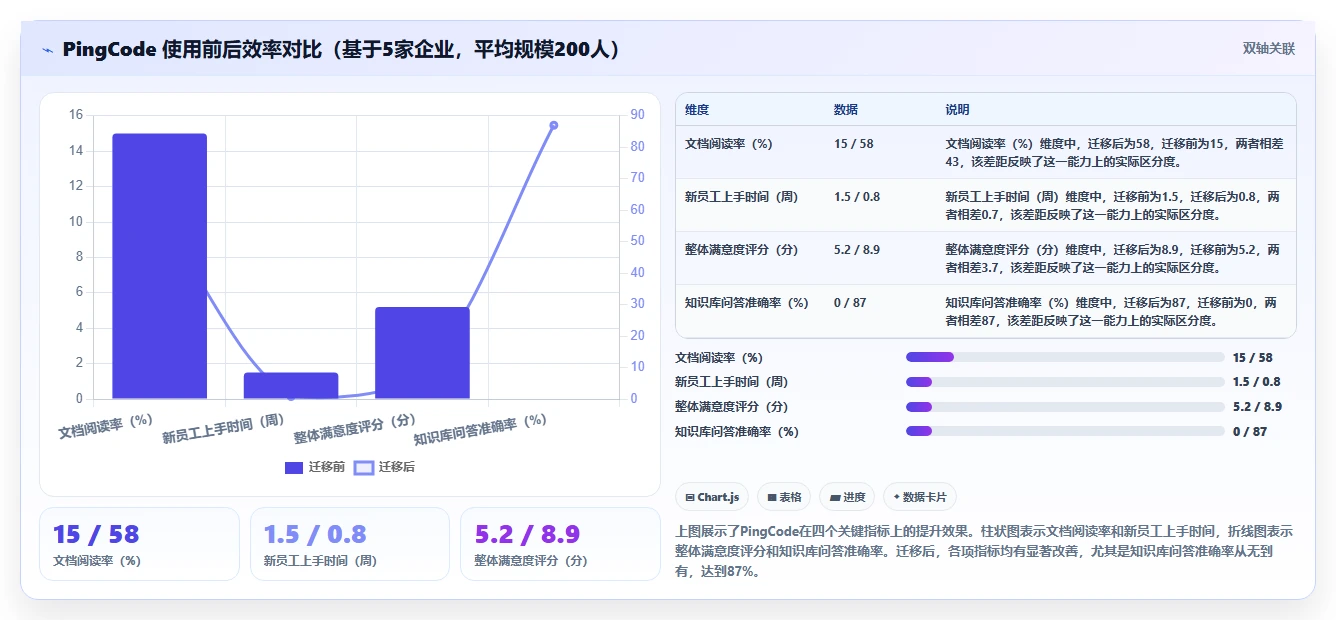Click 文档阅读率（%） in the table's first column
This screenshot has width=1336, height=620.
[729, 144]
